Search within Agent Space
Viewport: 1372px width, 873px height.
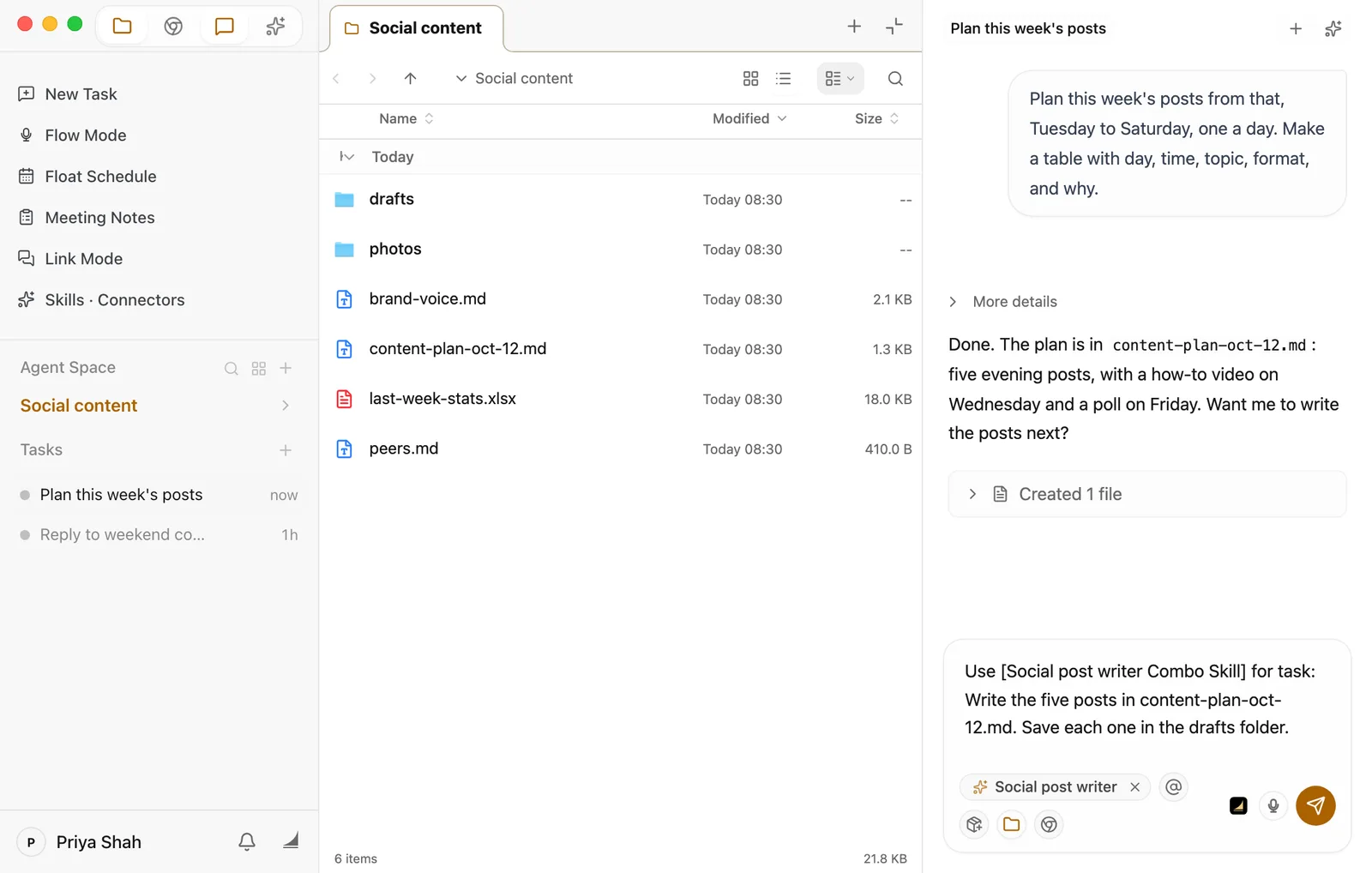[x=231, y=369]
